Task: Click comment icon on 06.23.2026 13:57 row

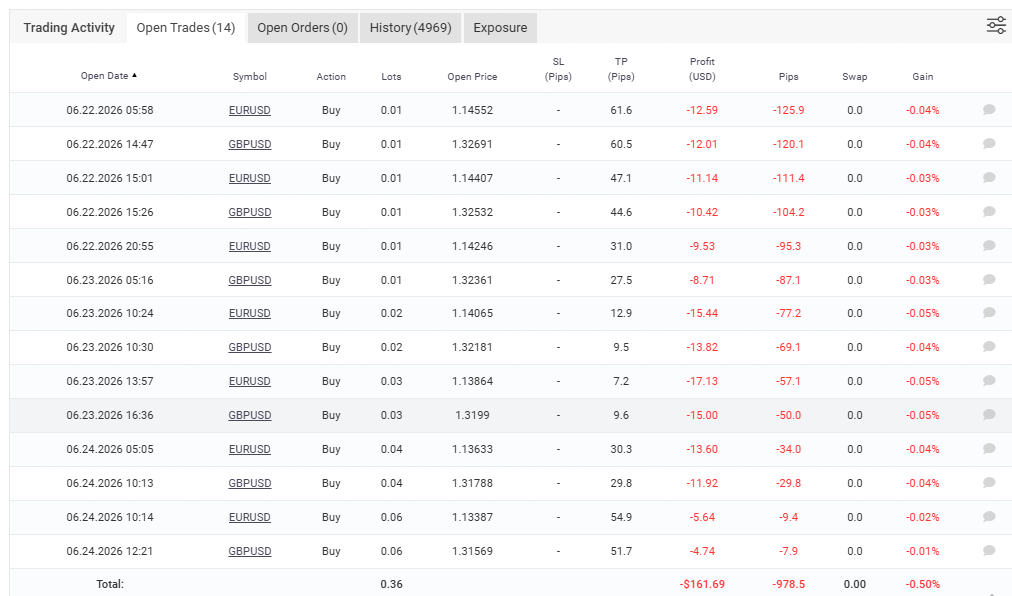Action: point(989,381)
